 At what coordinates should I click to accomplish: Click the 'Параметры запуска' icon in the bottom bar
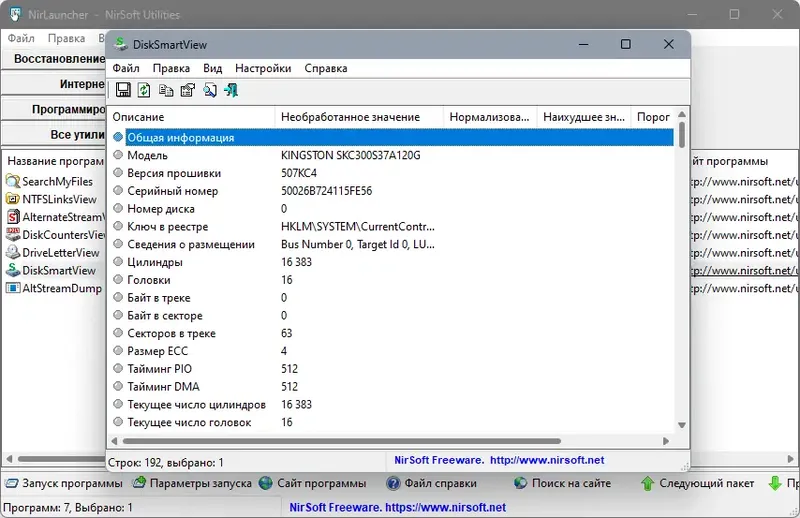pos(139,482)
